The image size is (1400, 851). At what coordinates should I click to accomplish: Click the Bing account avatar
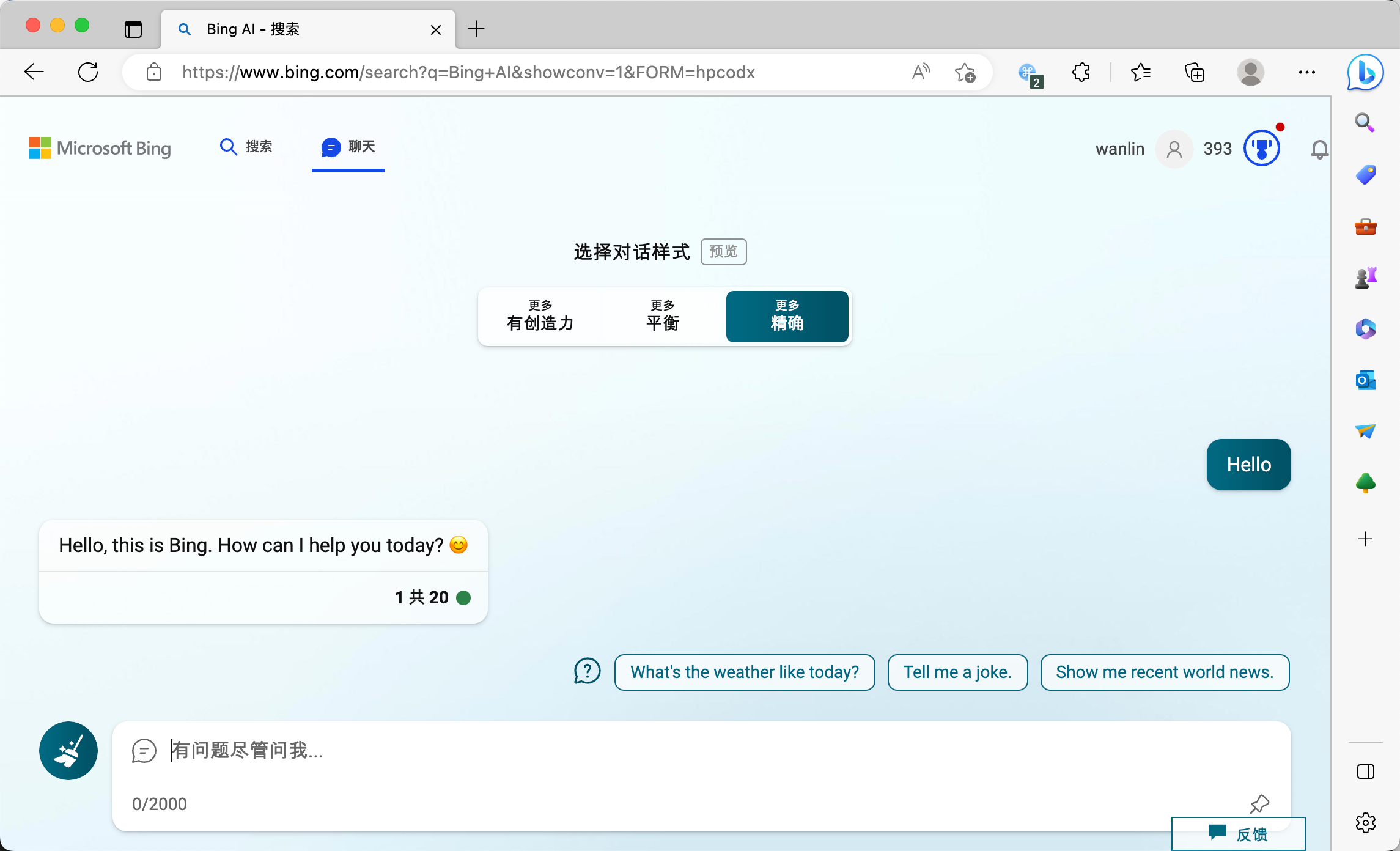(1174, 149)
